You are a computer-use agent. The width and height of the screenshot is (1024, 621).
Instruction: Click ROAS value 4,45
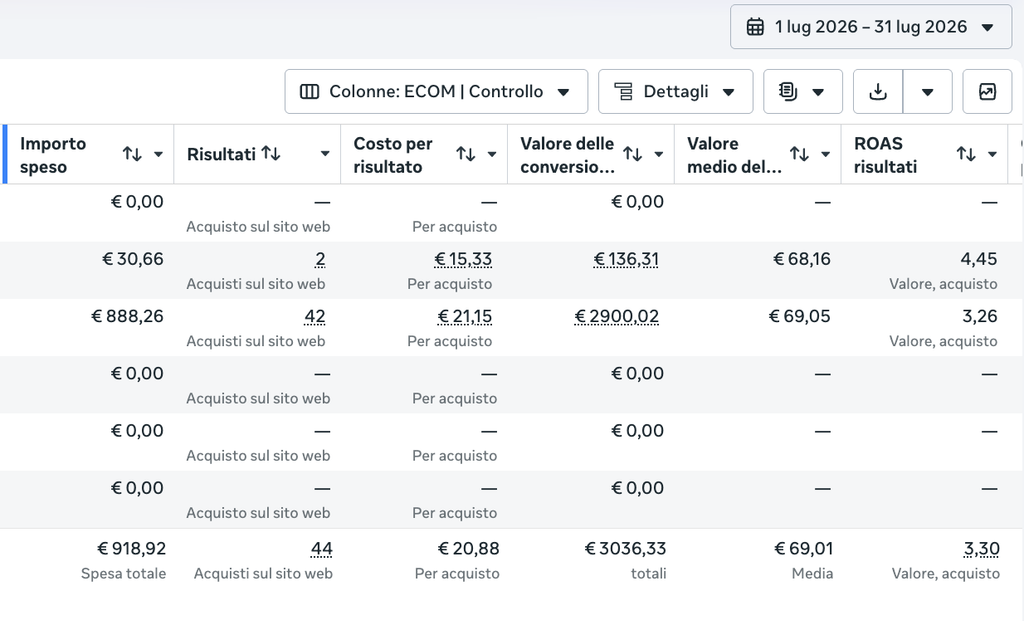point(979,259)
